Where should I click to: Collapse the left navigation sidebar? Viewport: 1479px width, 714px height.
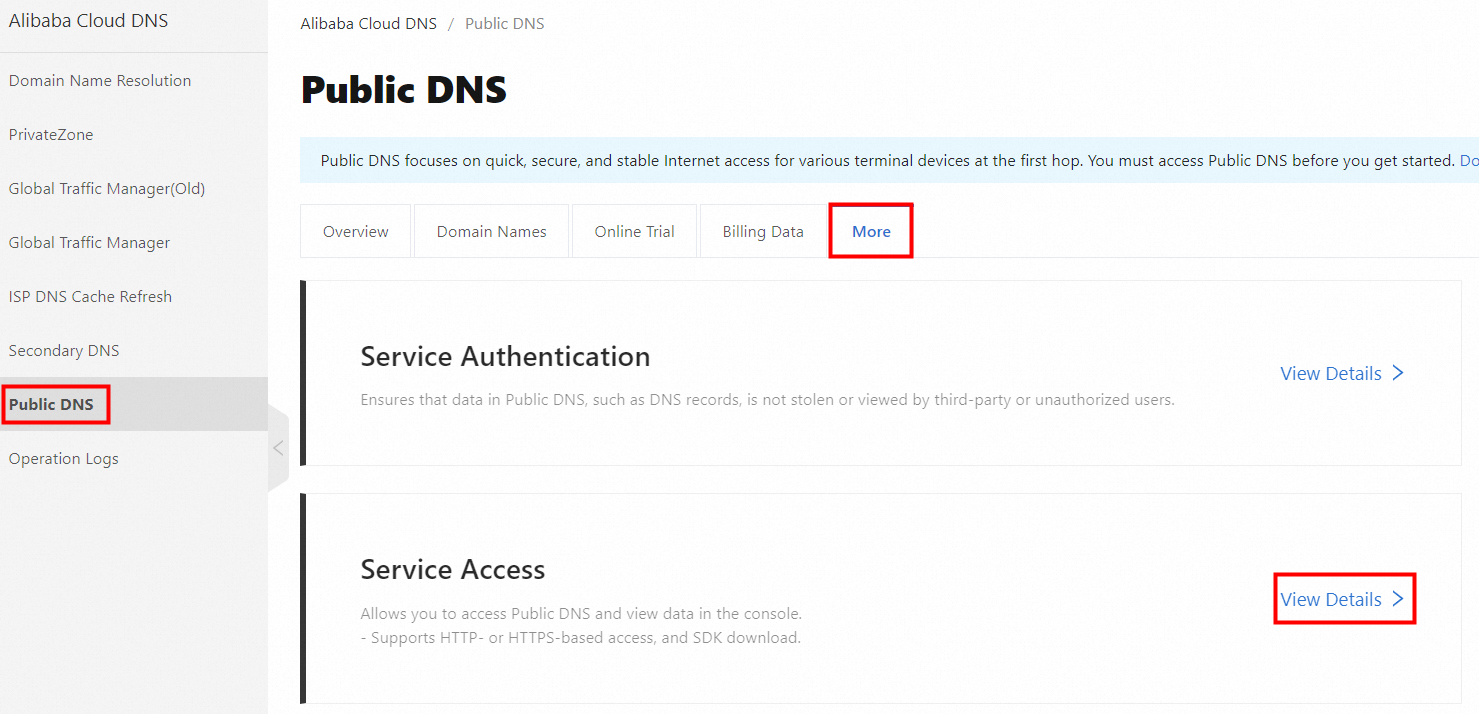(277, 448)
